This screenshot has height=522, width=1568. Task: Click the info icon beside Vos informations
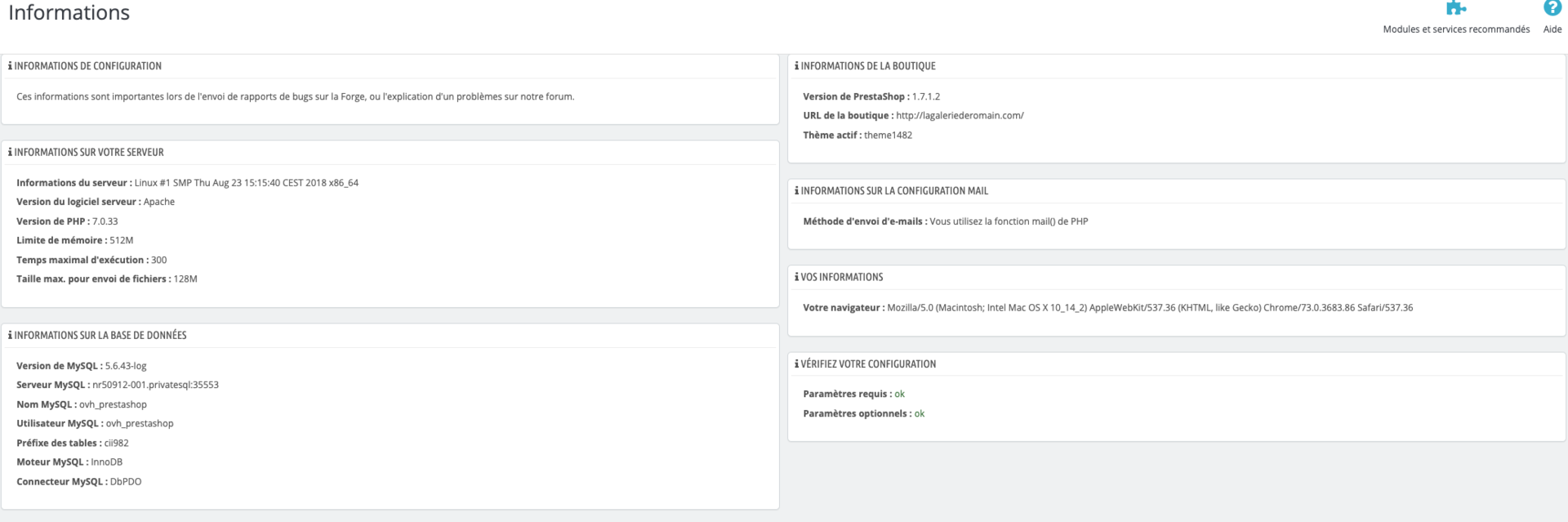[796, 278]
